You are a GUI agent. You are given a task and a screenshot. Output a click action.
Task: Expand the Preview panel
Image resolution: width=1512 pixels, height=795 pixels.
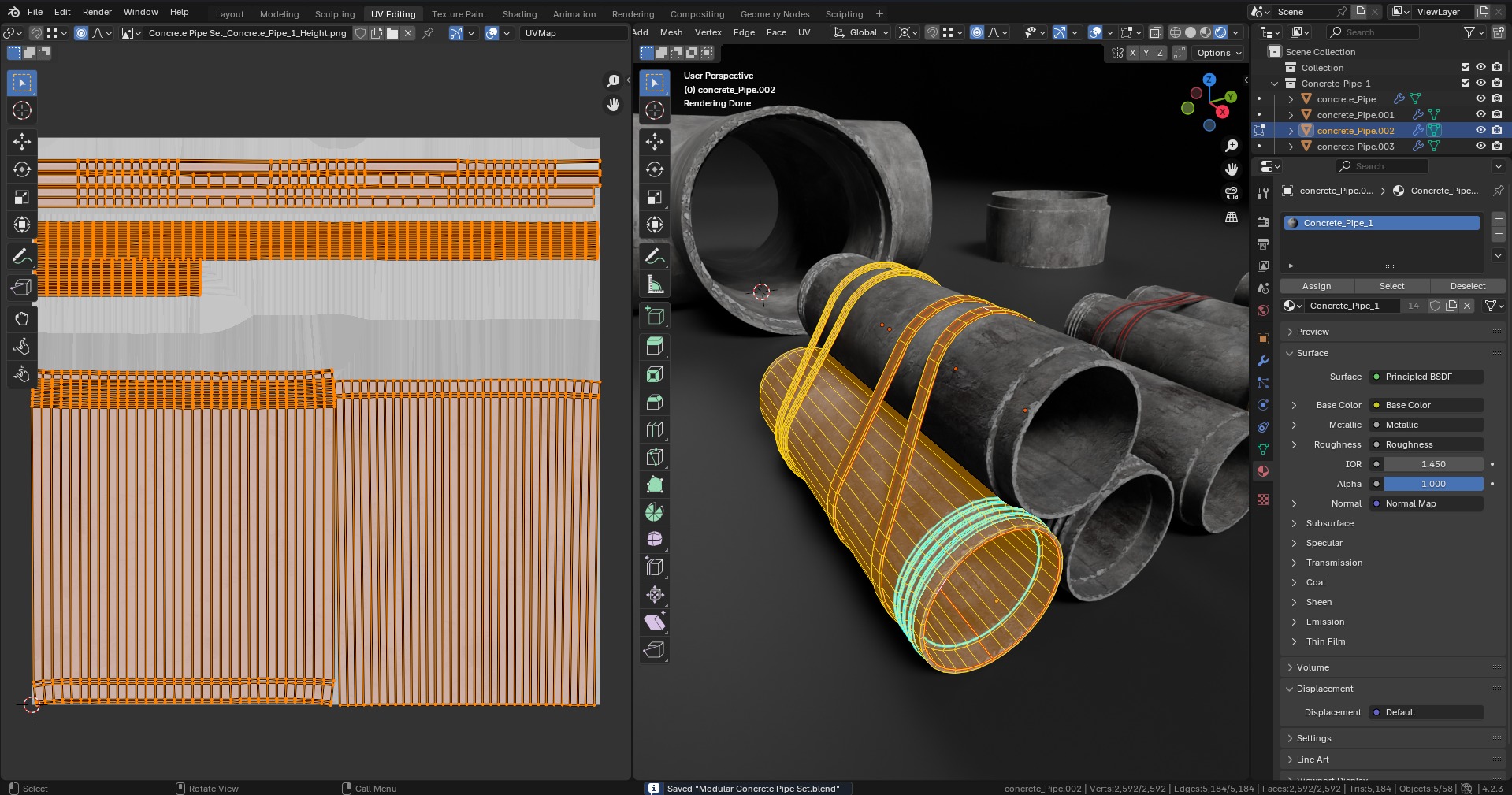(x=1313, y=332)
